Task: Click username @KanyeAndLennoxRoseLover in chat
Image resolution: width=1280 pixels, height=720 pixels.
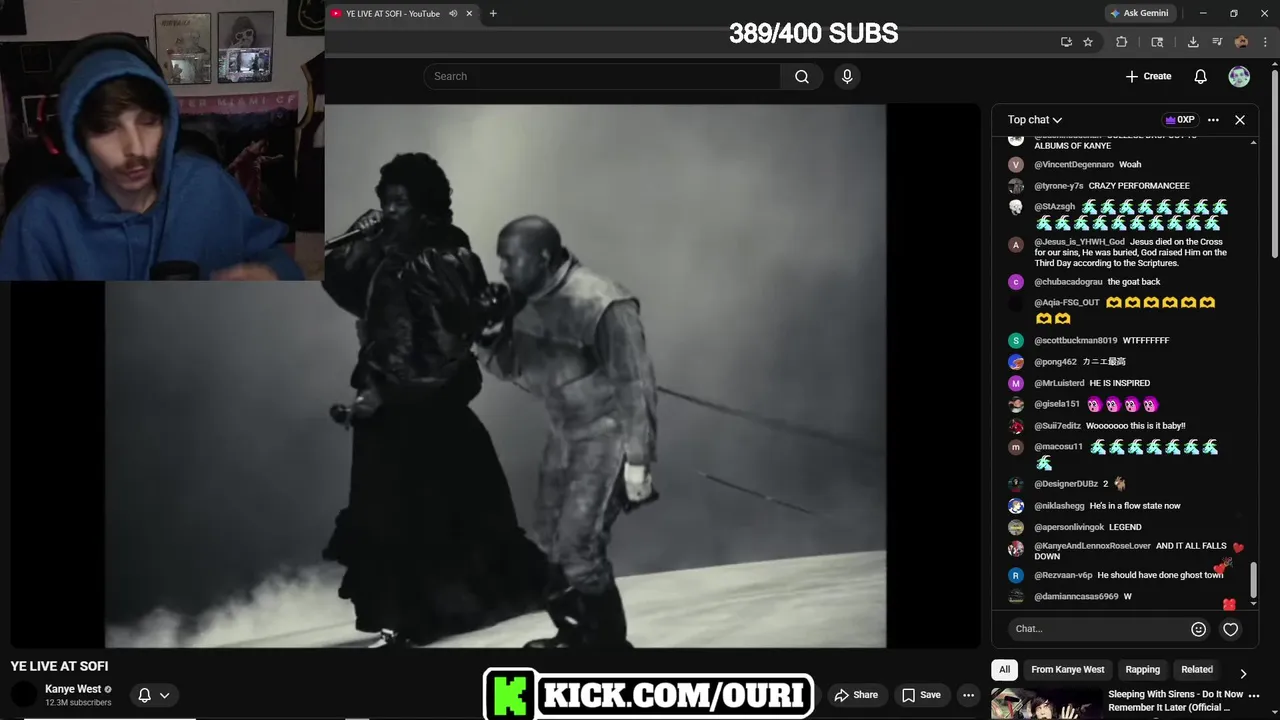Action: click(1092, 547)
